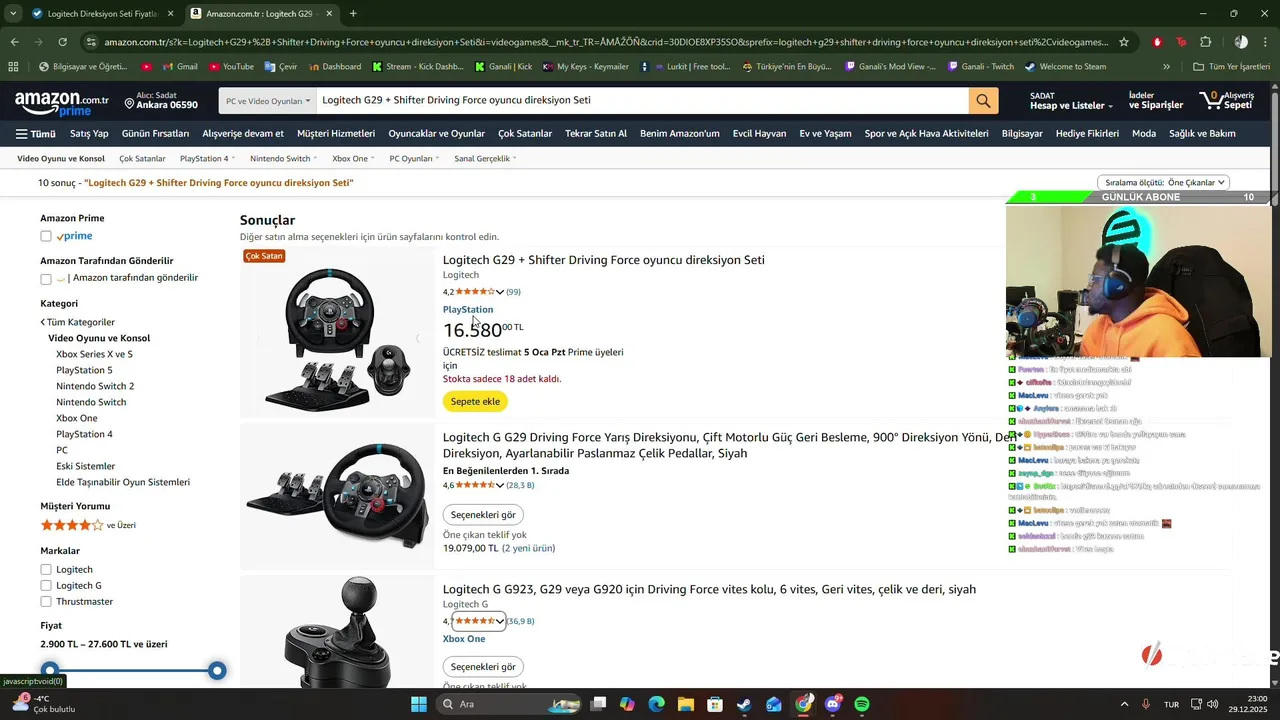Open Tekrar Satın Al nav item
This screenshot has height=720, width=1280.
click(596, 134)
